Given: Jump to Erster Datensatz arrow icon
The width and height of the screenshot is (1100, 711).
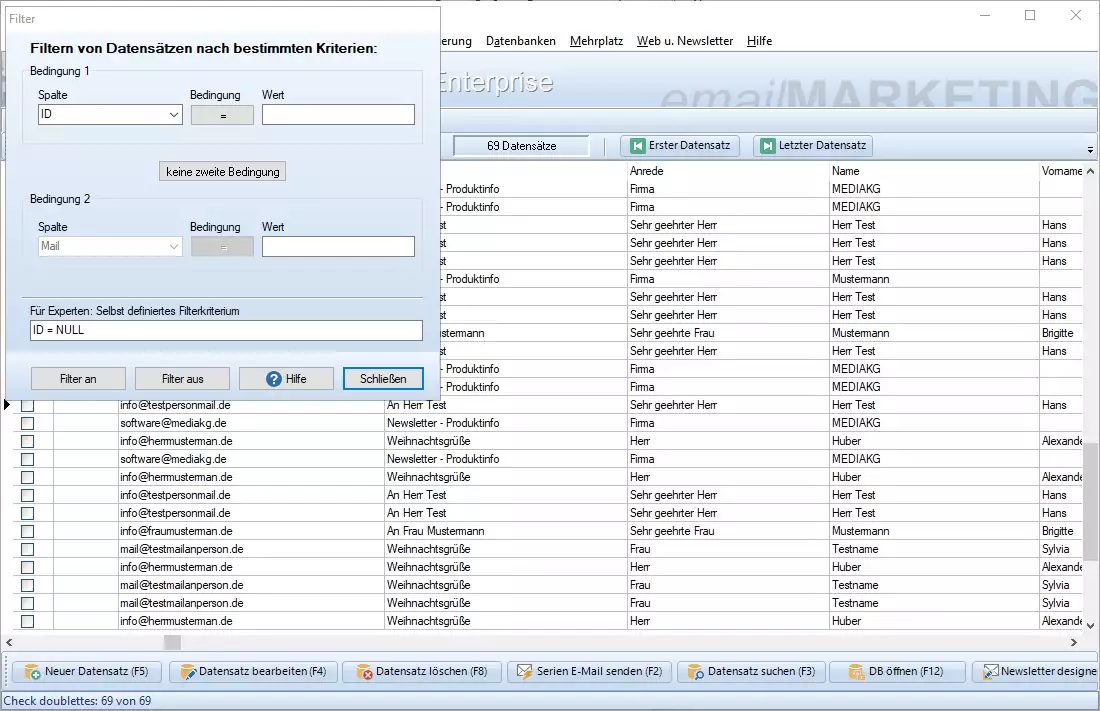Looking at the screenshot, I should [x=636, y=146].
